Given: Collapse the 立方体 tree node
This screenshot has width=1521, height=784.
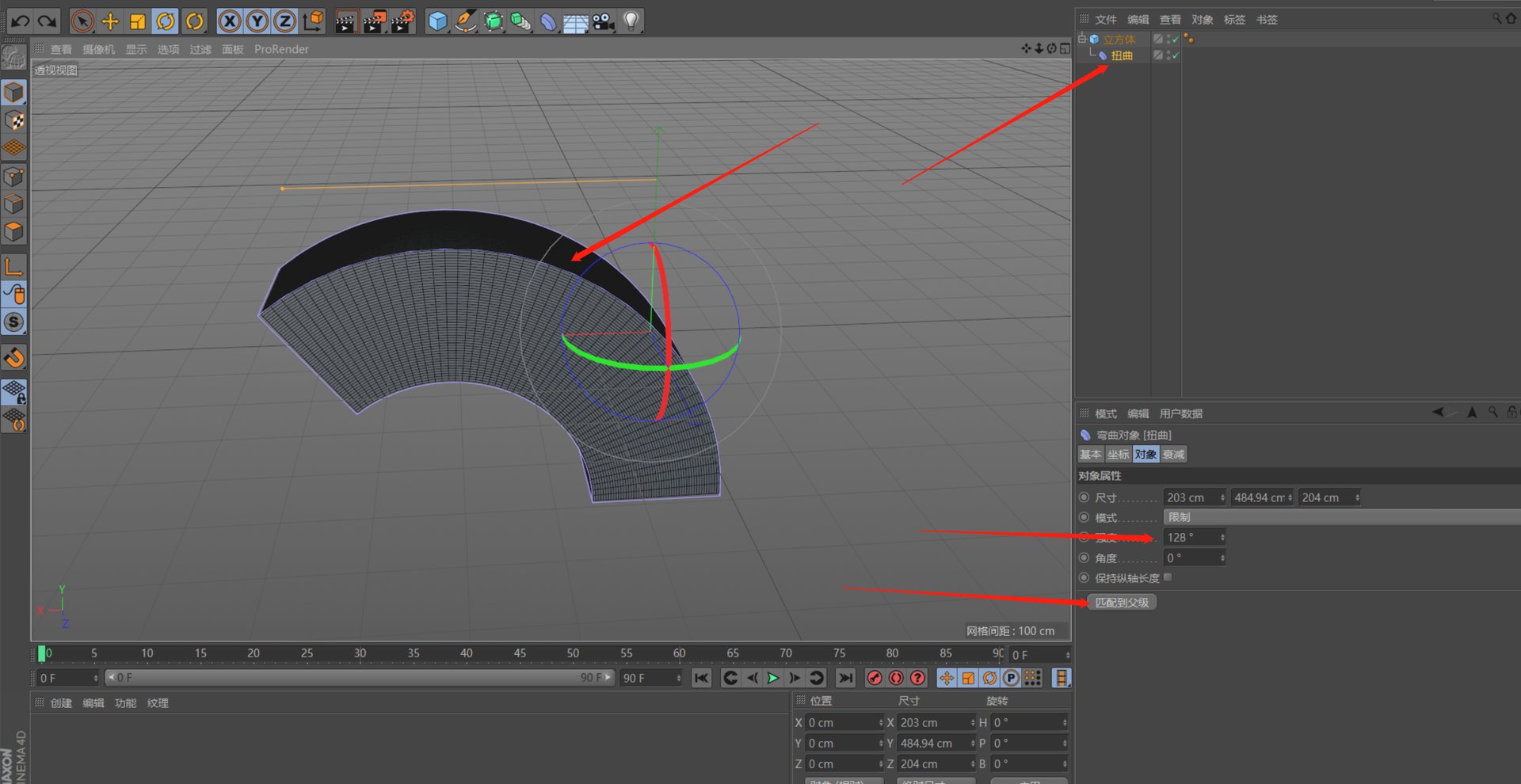Looking at the screenshot, I should click(1082, 39).
